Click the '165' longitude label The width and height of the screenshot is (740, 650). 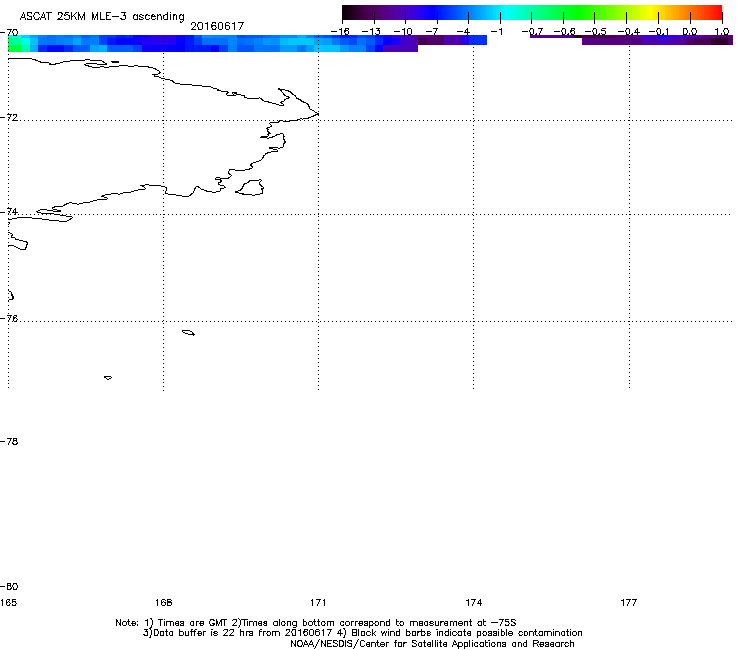pyautogui.click(x=8, y=602)
